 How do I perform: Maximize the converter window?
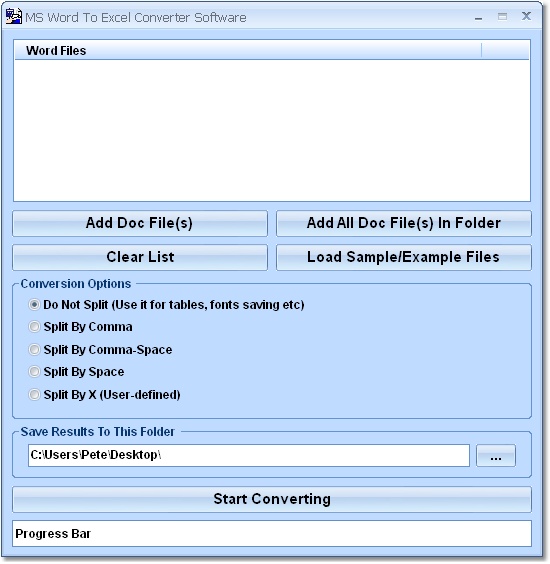[x=502, y=17]
